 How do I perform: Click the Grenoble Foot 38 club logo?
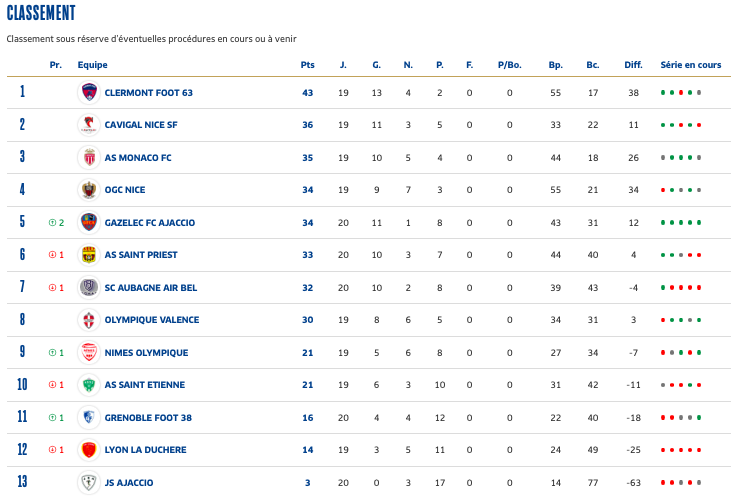(x=88, y=417)
